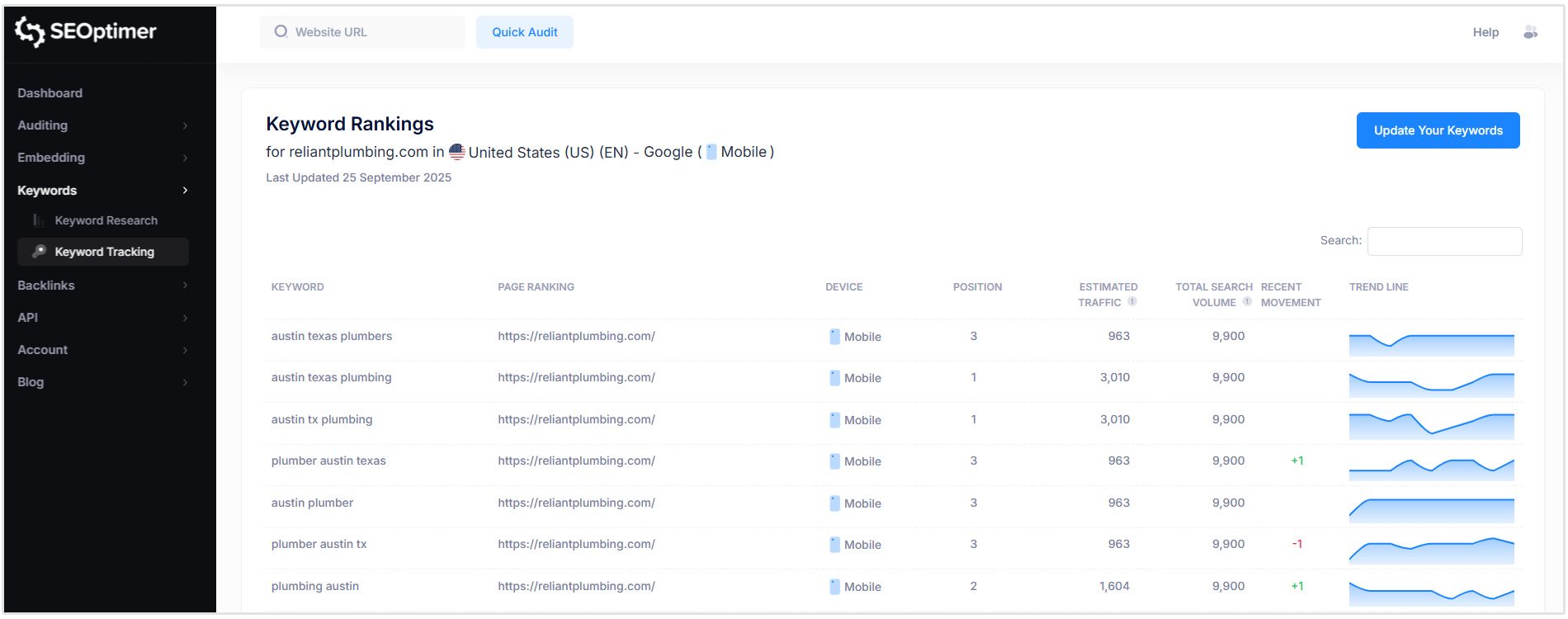Click the trend line for austin texas plumbers

[1431, 343]
